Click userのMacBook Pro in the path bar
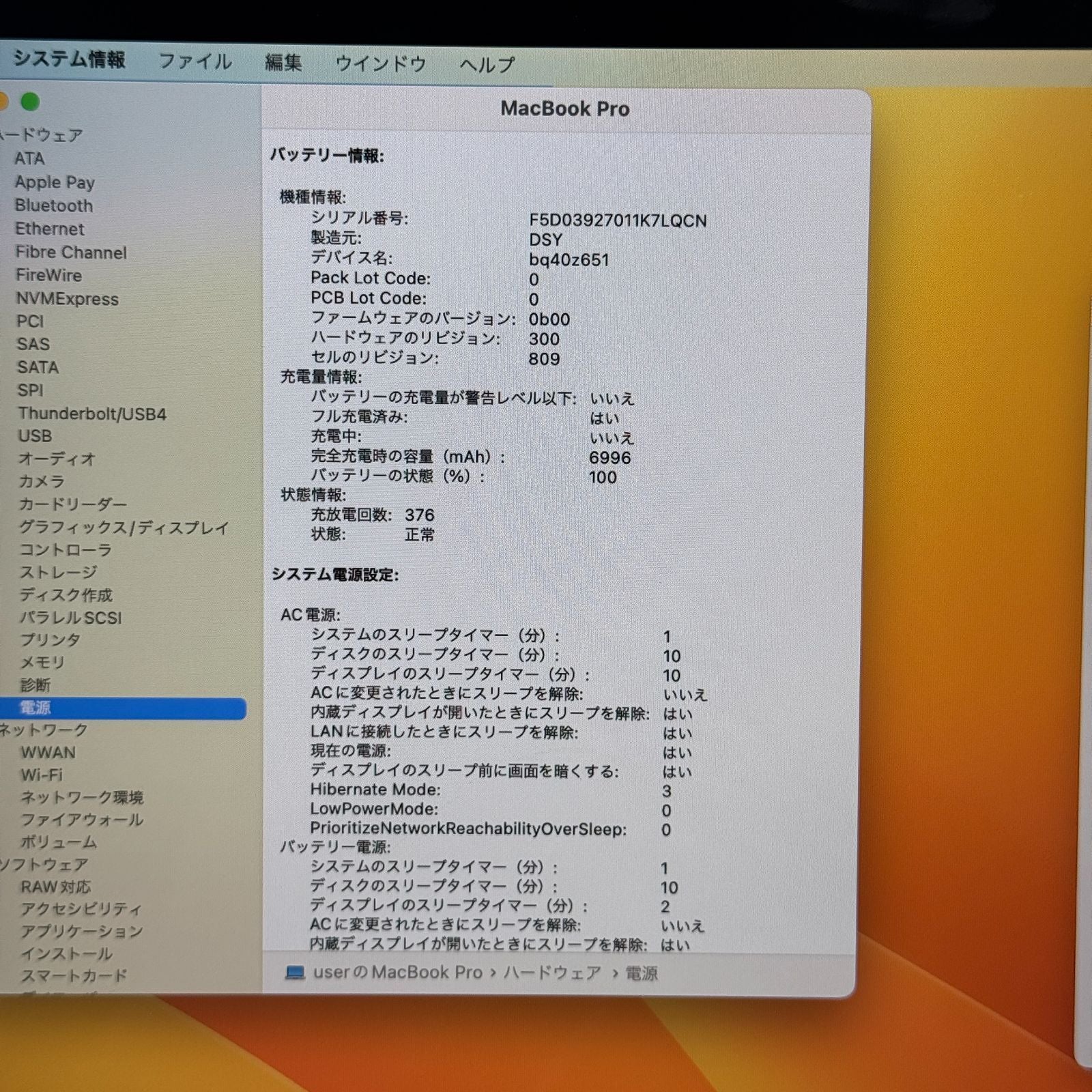 tap(398, 972)
